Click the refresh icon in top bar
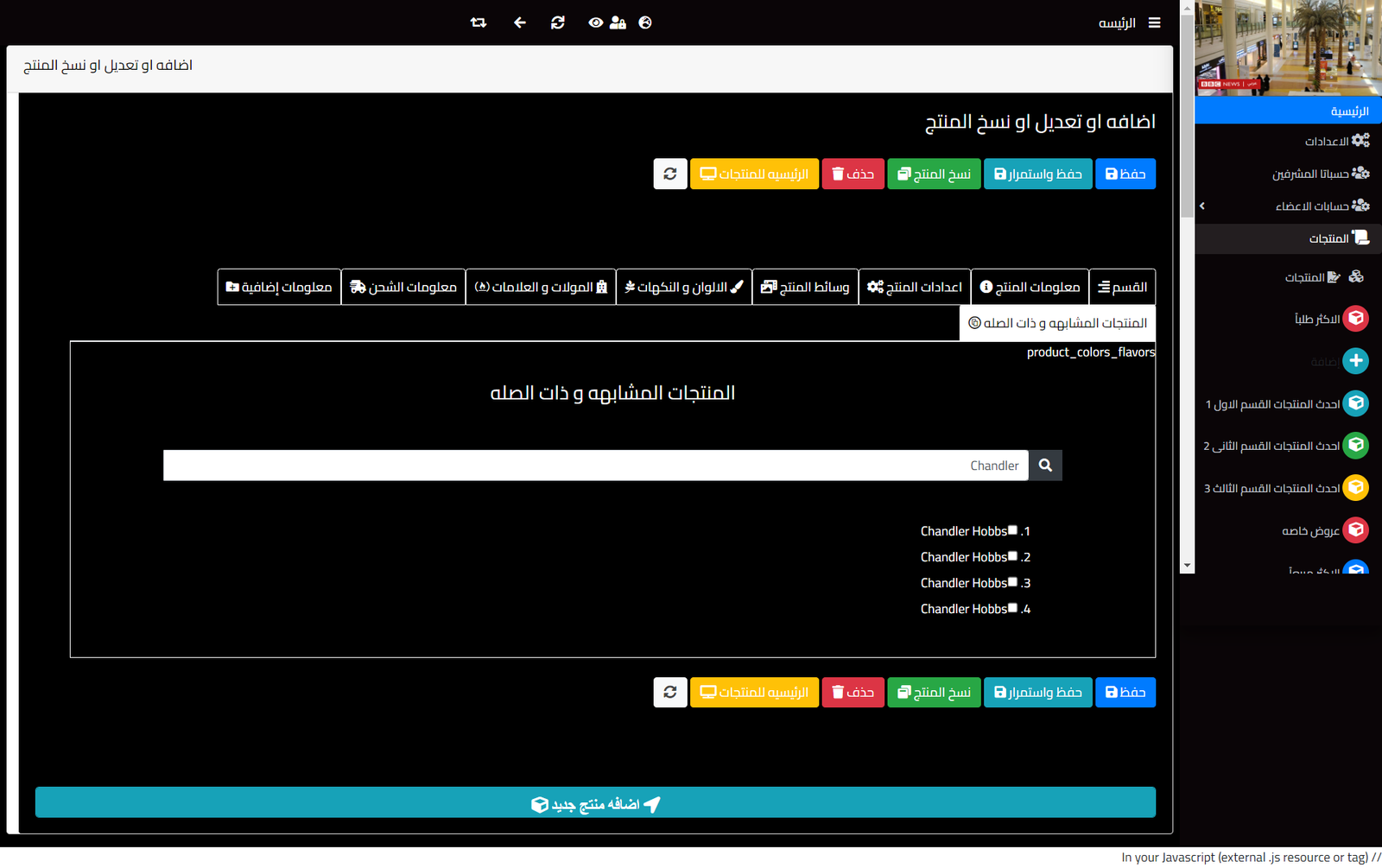Screen dimensions: 1382x868 click(x=558, y=23)
